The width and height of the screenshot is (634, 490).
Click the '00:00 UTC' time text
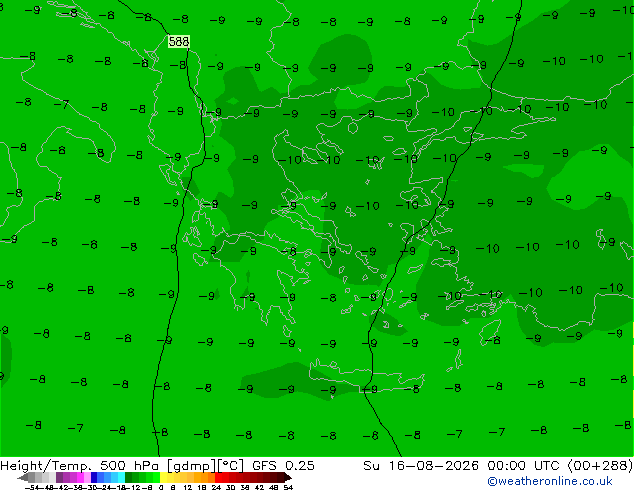524,465
